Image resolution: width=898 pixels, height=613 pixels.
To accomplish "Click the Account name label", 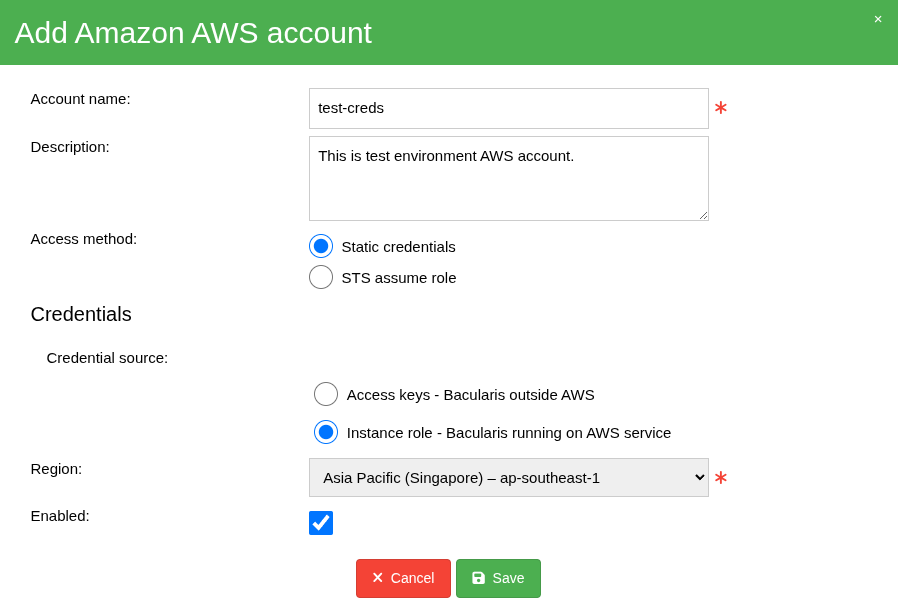I will 80,99.
